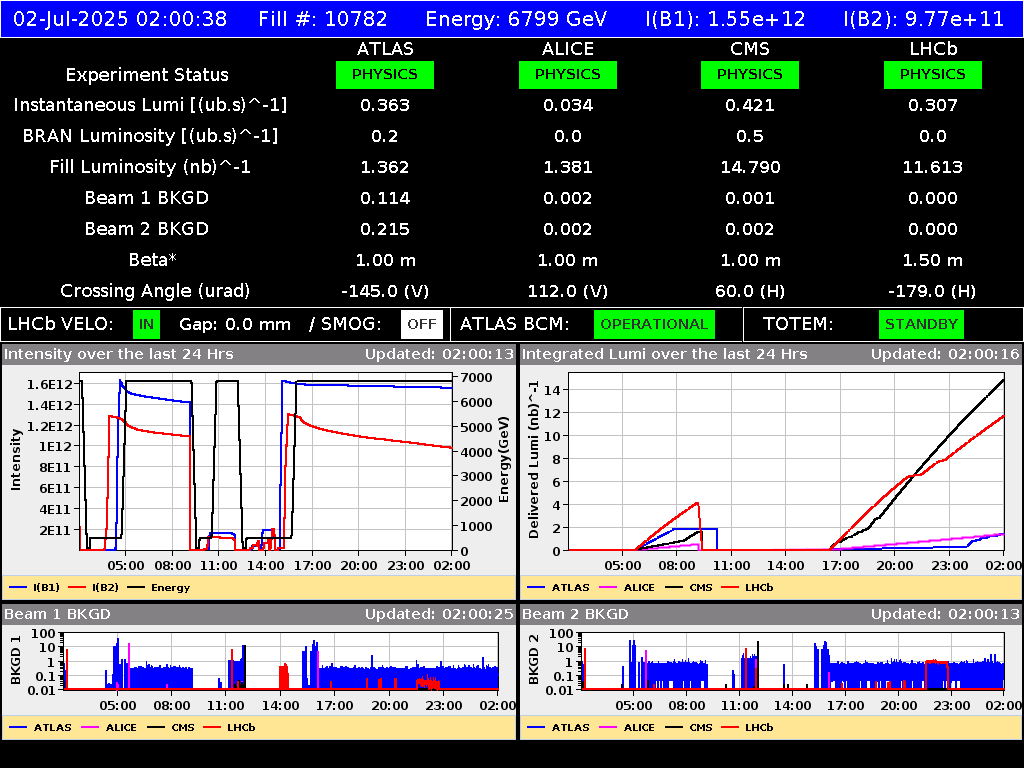Select ATLAS instantaneous lumi value 0.363

[385, 105]
